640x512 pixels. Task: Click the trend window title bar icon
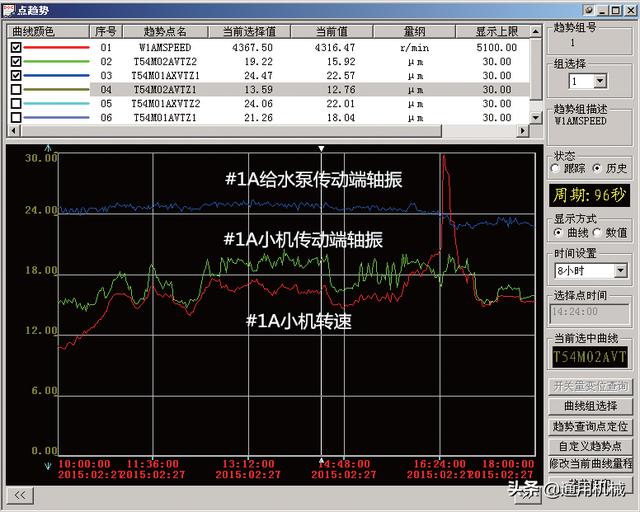click(x=10, y=9)
